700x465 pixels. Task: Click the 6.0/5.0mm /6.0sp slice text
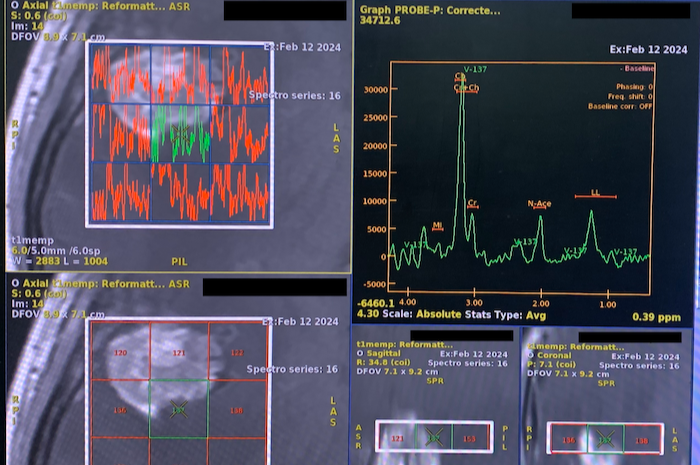tap(56, 251)
